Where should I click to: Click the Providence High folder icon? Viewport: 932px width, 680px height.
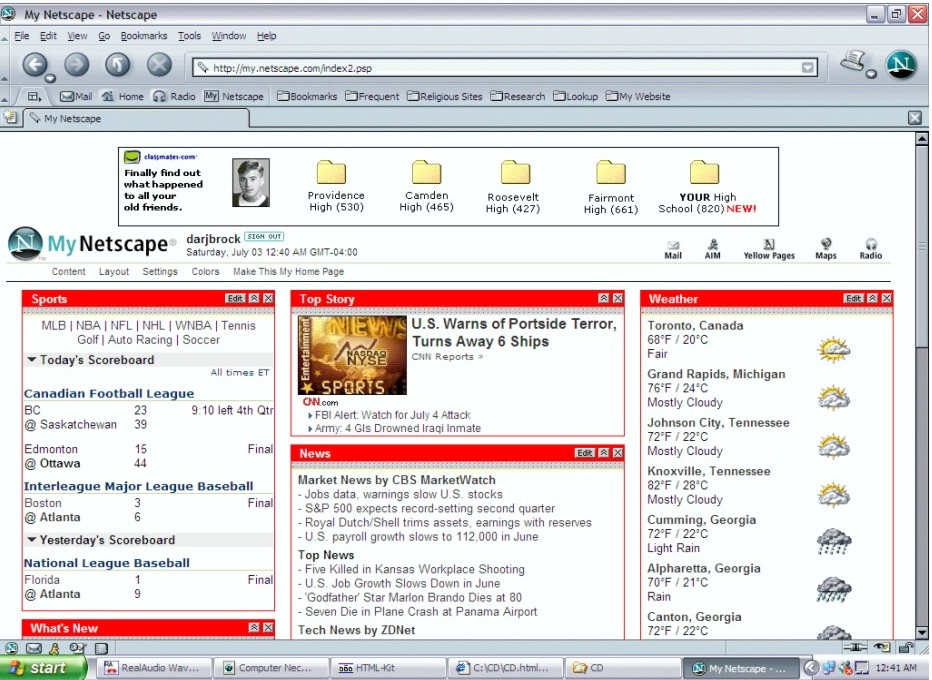point(331,172)
